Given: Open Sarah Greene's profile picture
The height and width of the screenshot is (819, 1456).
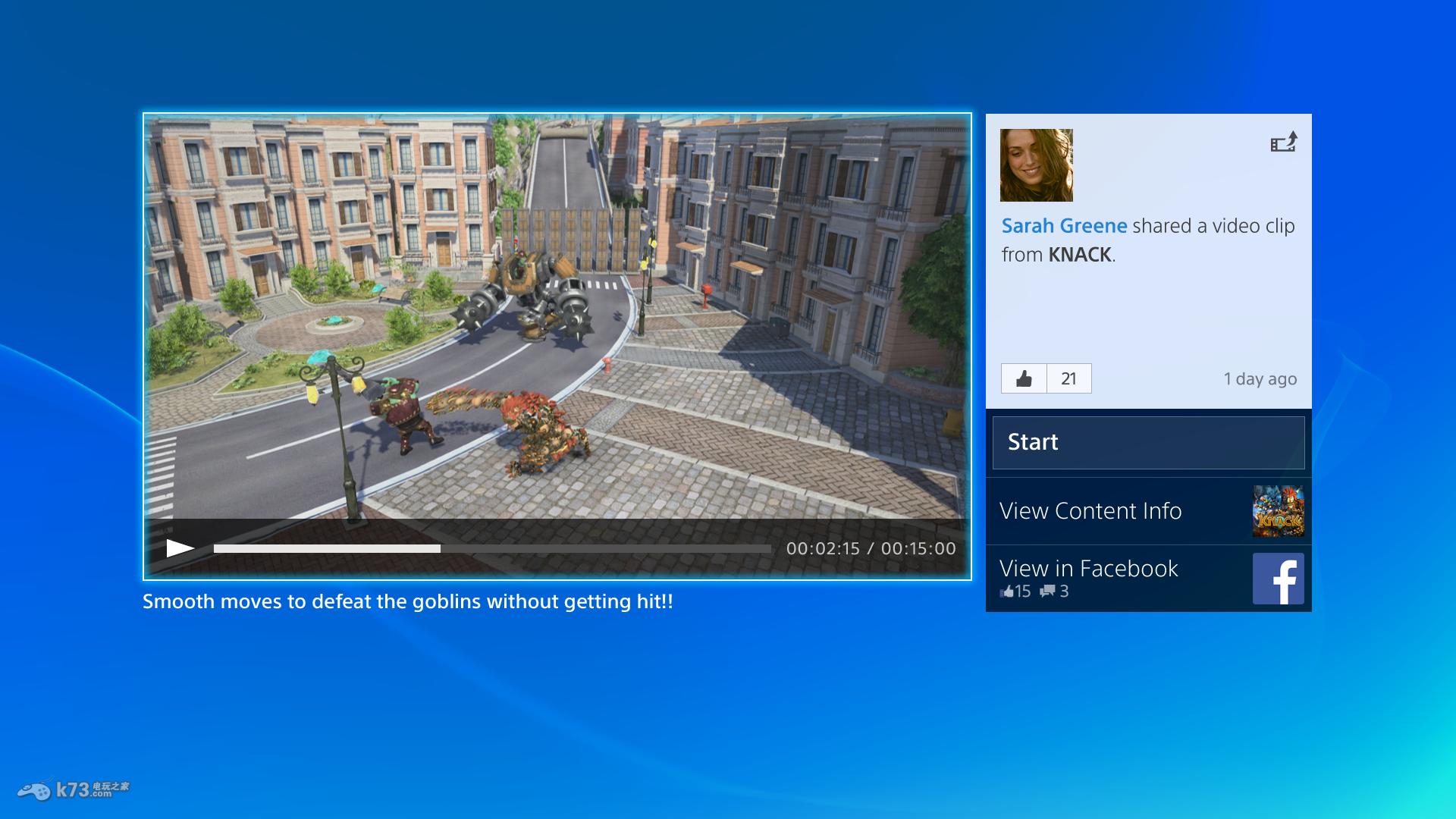Looking at the screenshot, I should (x=1036, y=165).
